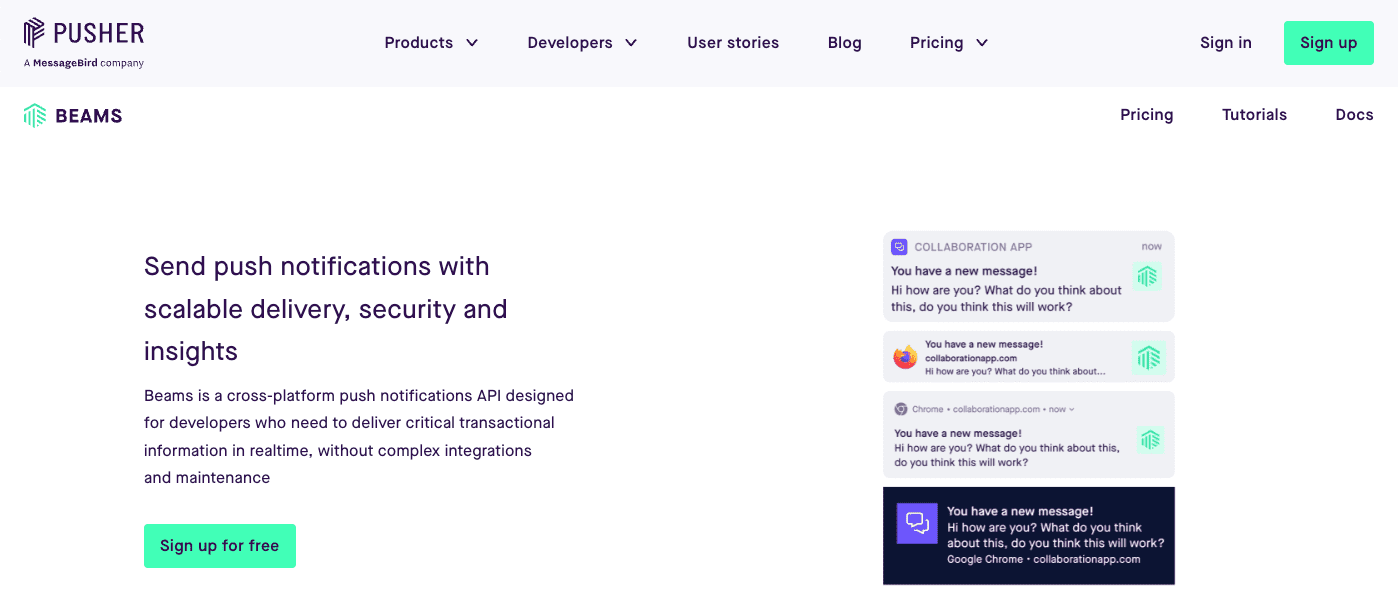1398x605 pixels.
Task: Click the Beams logo icon
Action: tap(35, 116)
